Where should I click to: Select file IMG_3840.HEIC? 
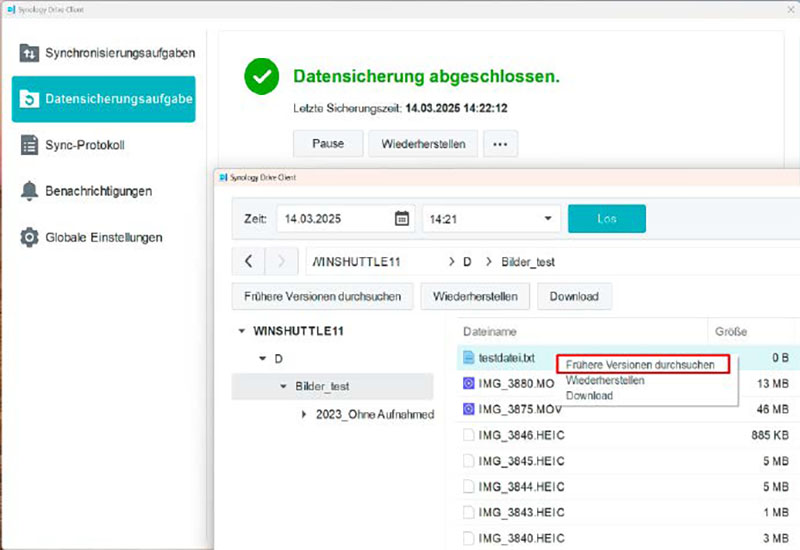[x=521, y=538]
